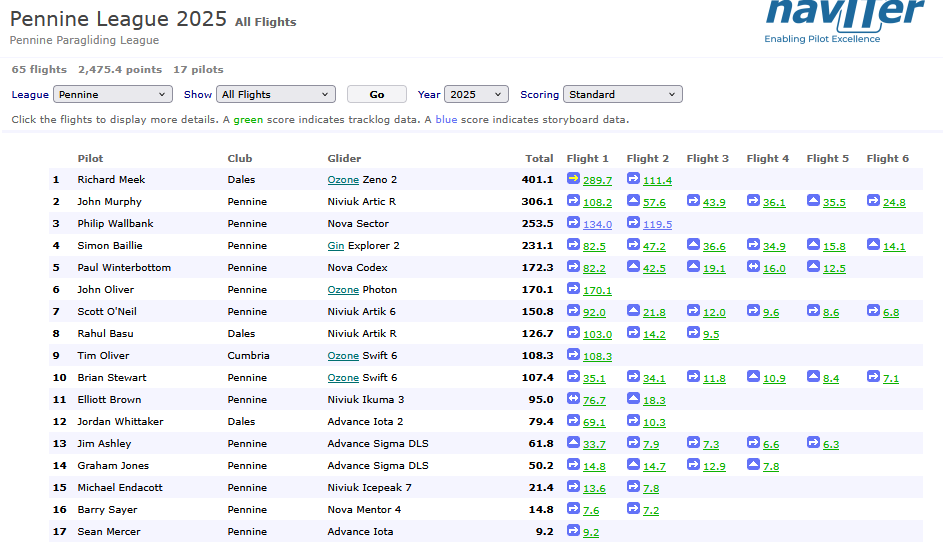Screen dimensions: 943x552
Task: Click the flight icon beside Elliott Brown's 76.7
Action: (573, 399)
